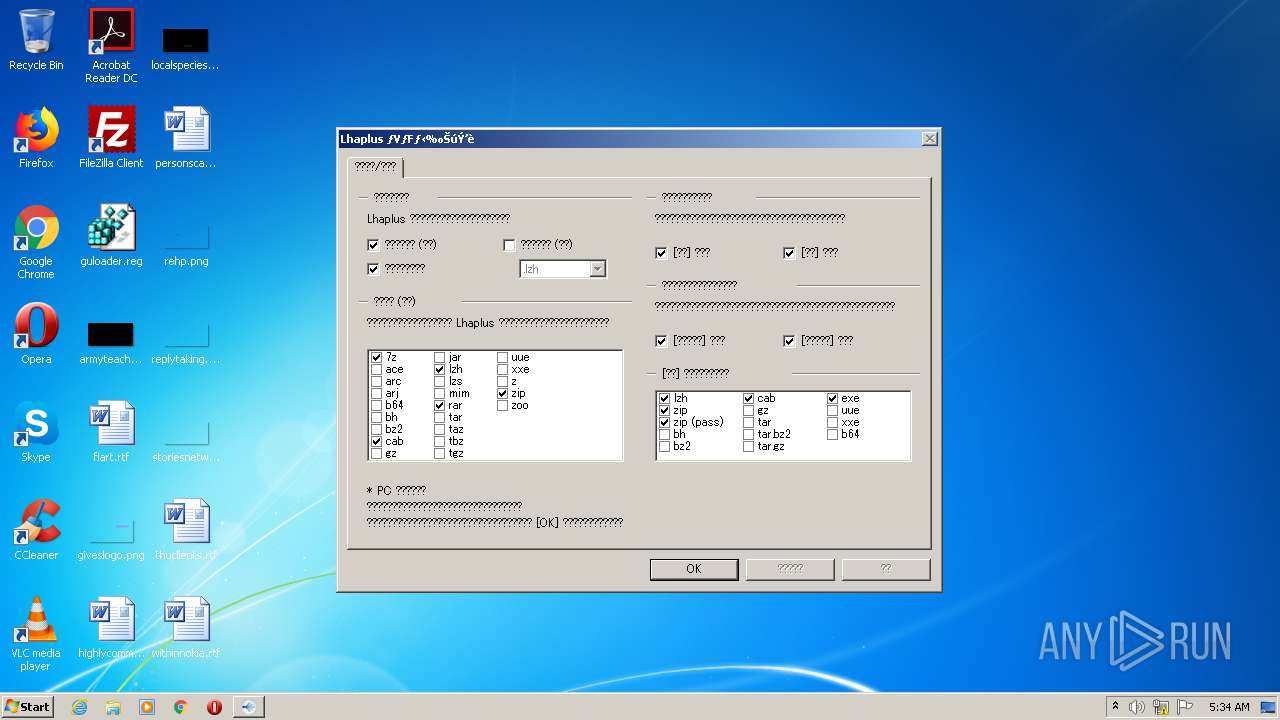Open the Opera desktop shortcut
The image size is (1280, 720).
point(36,334)
